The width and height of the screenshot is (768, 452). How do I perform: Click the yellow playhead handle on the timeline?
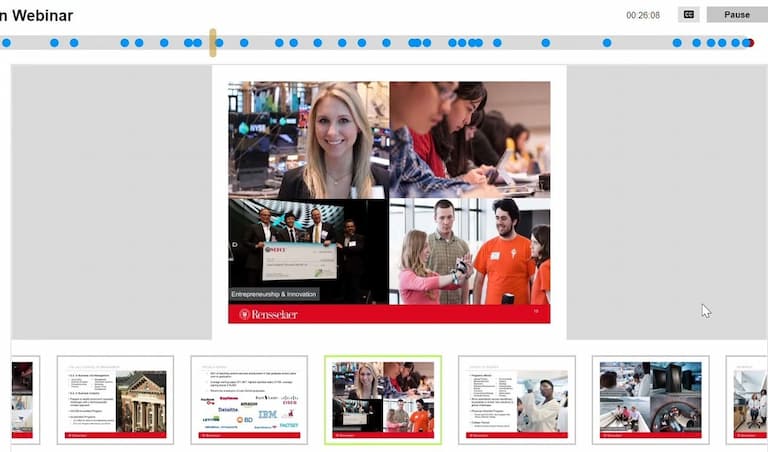(x=213, y=43)
